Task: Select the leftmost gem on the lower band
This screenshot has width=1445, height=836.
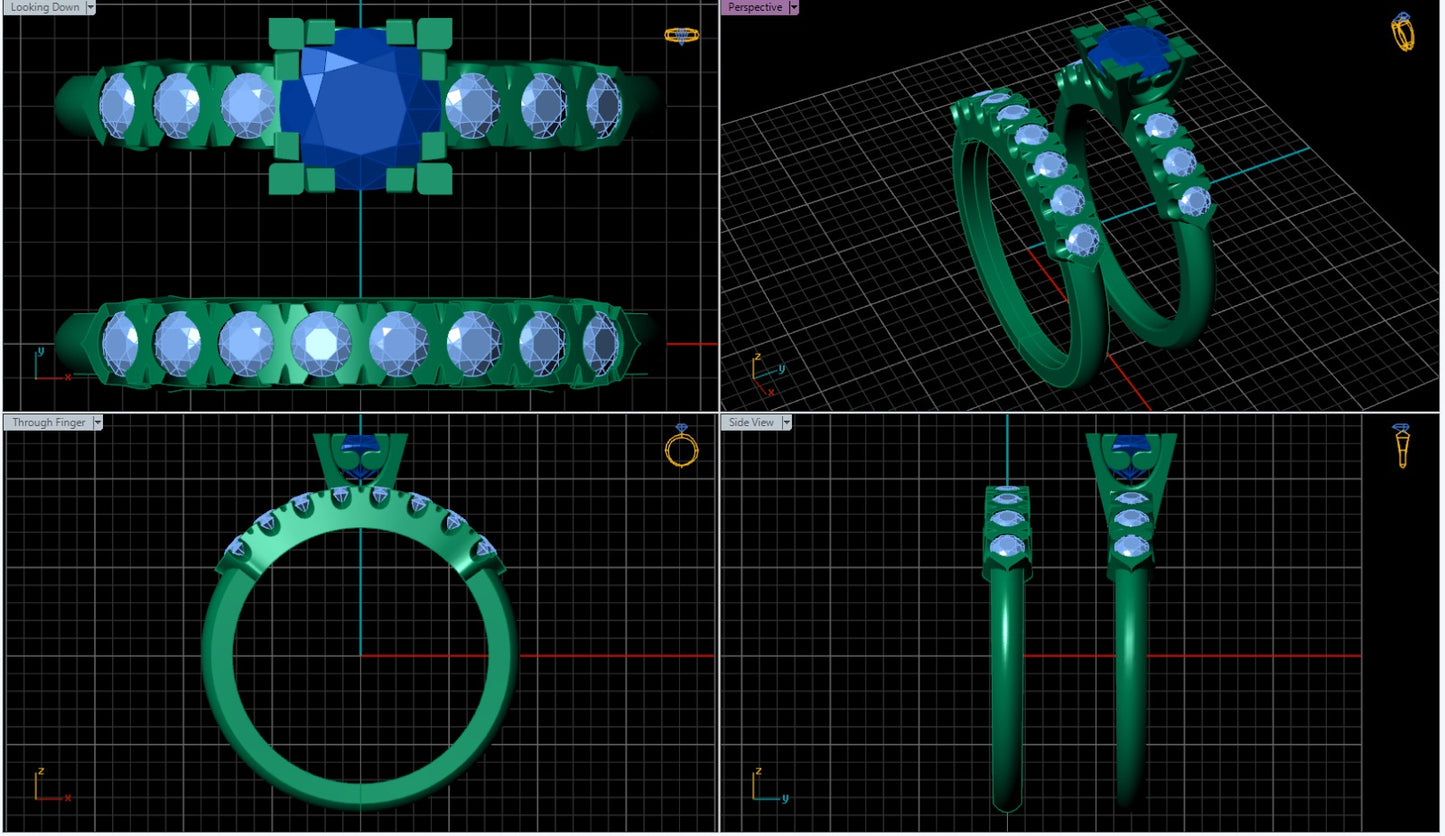Action: pos(119,342)
